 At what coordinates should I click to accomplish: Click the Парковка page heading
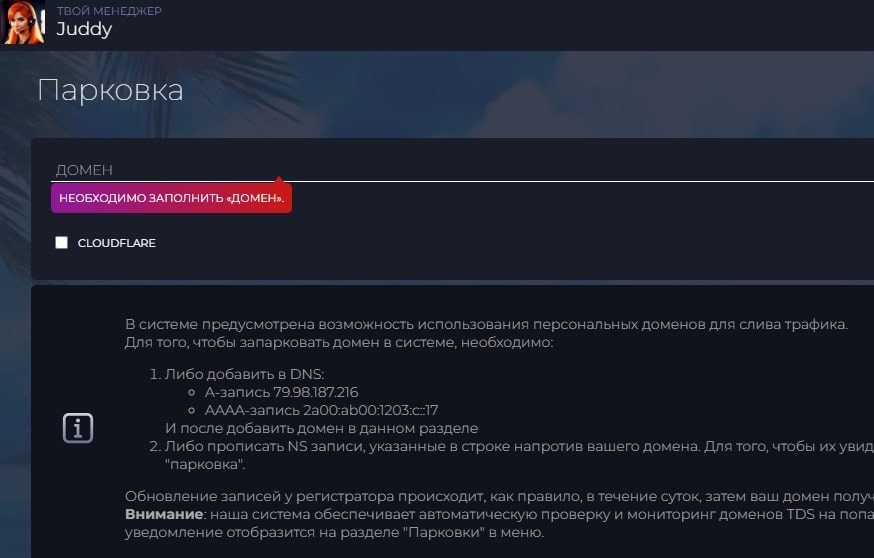110,91
